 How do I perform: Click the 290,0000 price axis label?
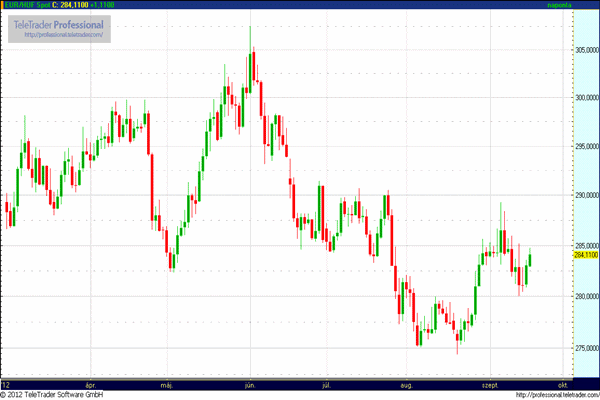click(x=587, y=195)
